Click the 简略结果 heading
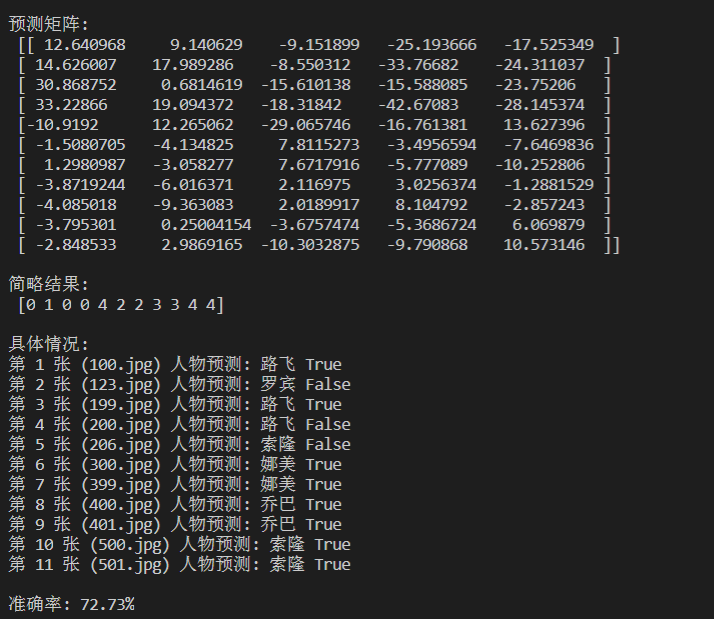 pyautogui.click(x=48, y=285)
